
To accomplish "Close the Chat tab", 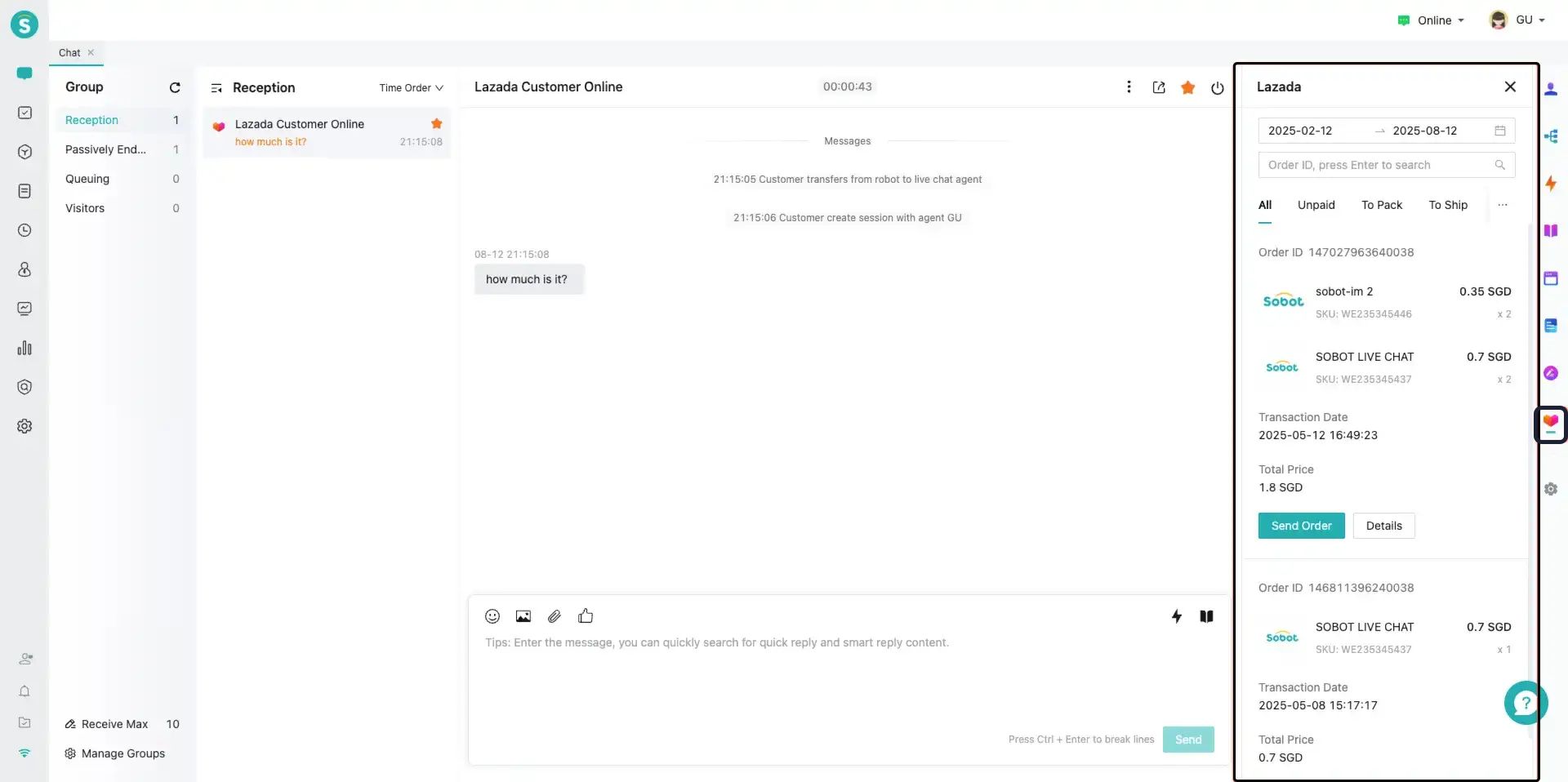I will click(91, 52).
